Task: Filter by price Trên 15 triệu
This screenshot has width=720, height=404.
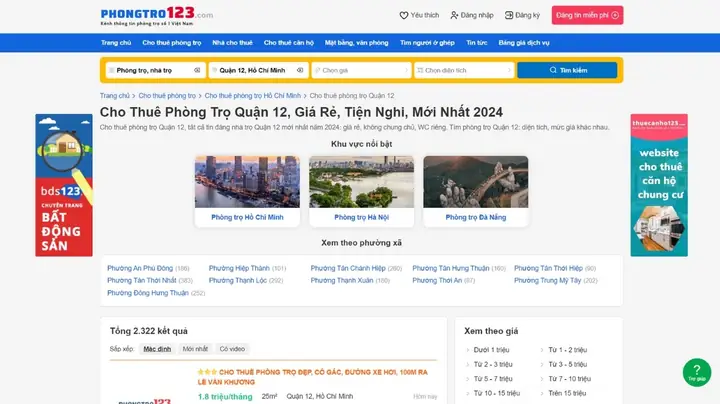Action: 567,393
